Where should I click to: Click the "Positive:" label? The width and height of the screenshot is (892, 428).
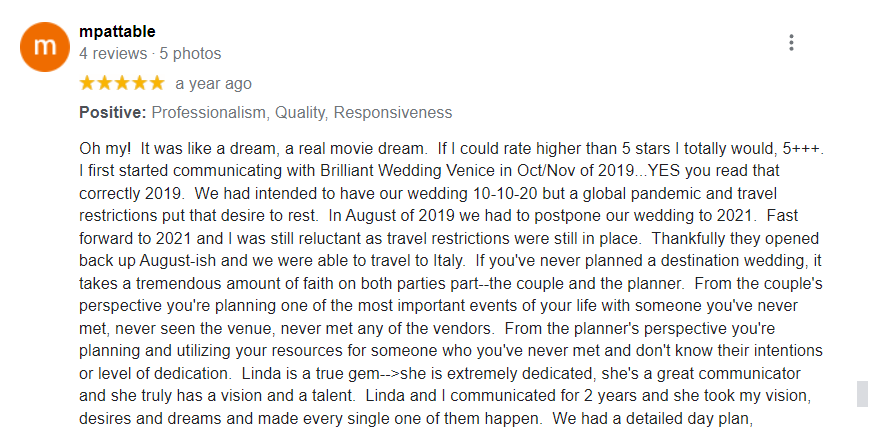point(113,113)
